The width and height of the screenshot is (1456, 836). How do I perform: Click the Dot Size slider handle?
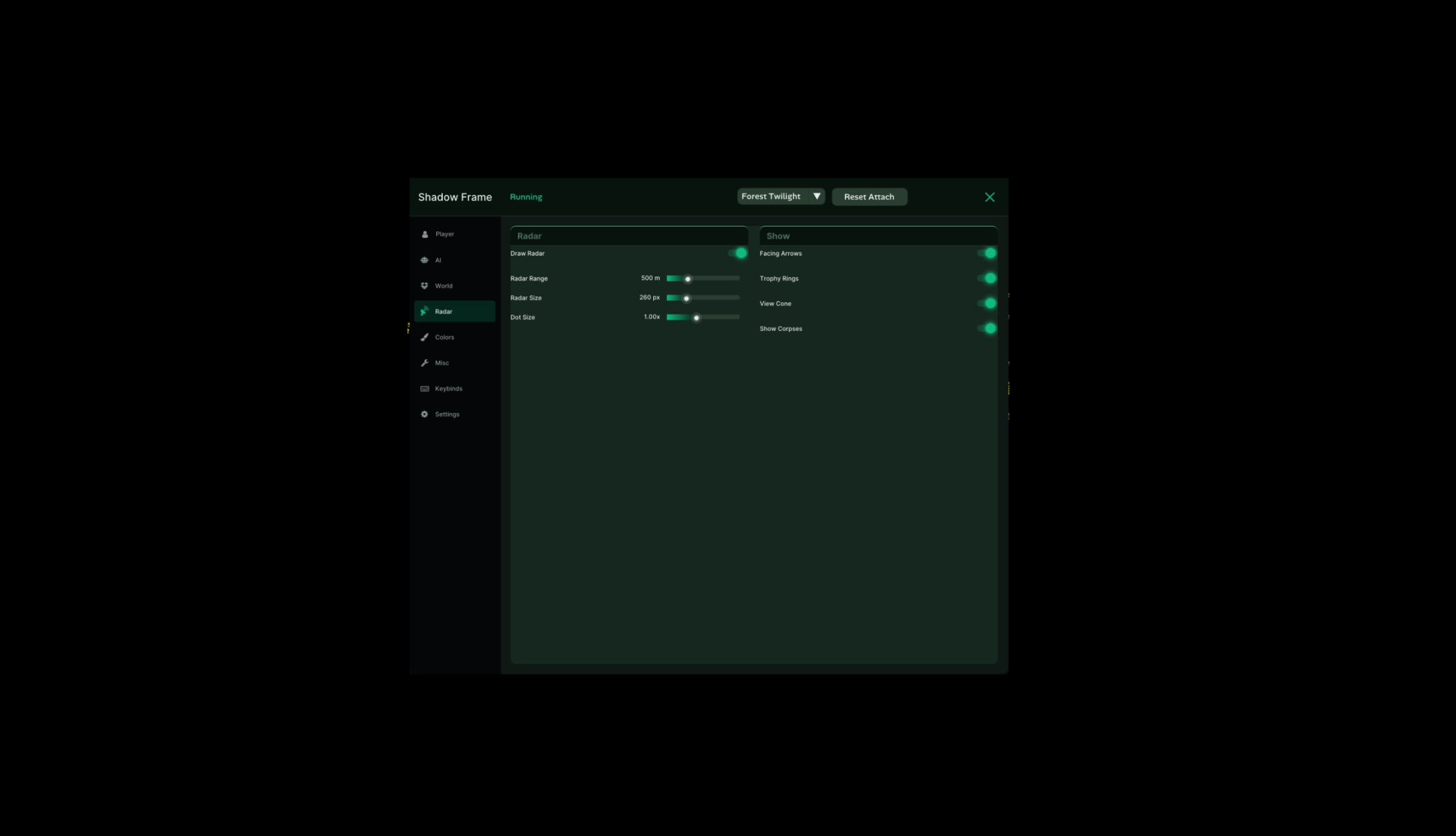pyautogui.click(x=697, y=318)
